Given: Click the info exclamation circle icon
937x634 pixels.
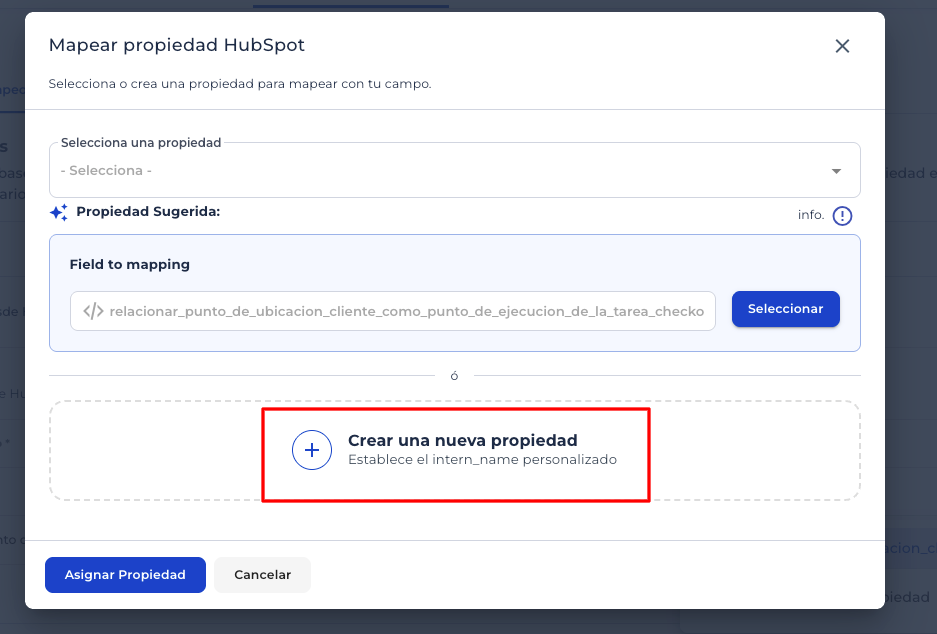Looking at the screenshot, I should [x=842, y=216].
